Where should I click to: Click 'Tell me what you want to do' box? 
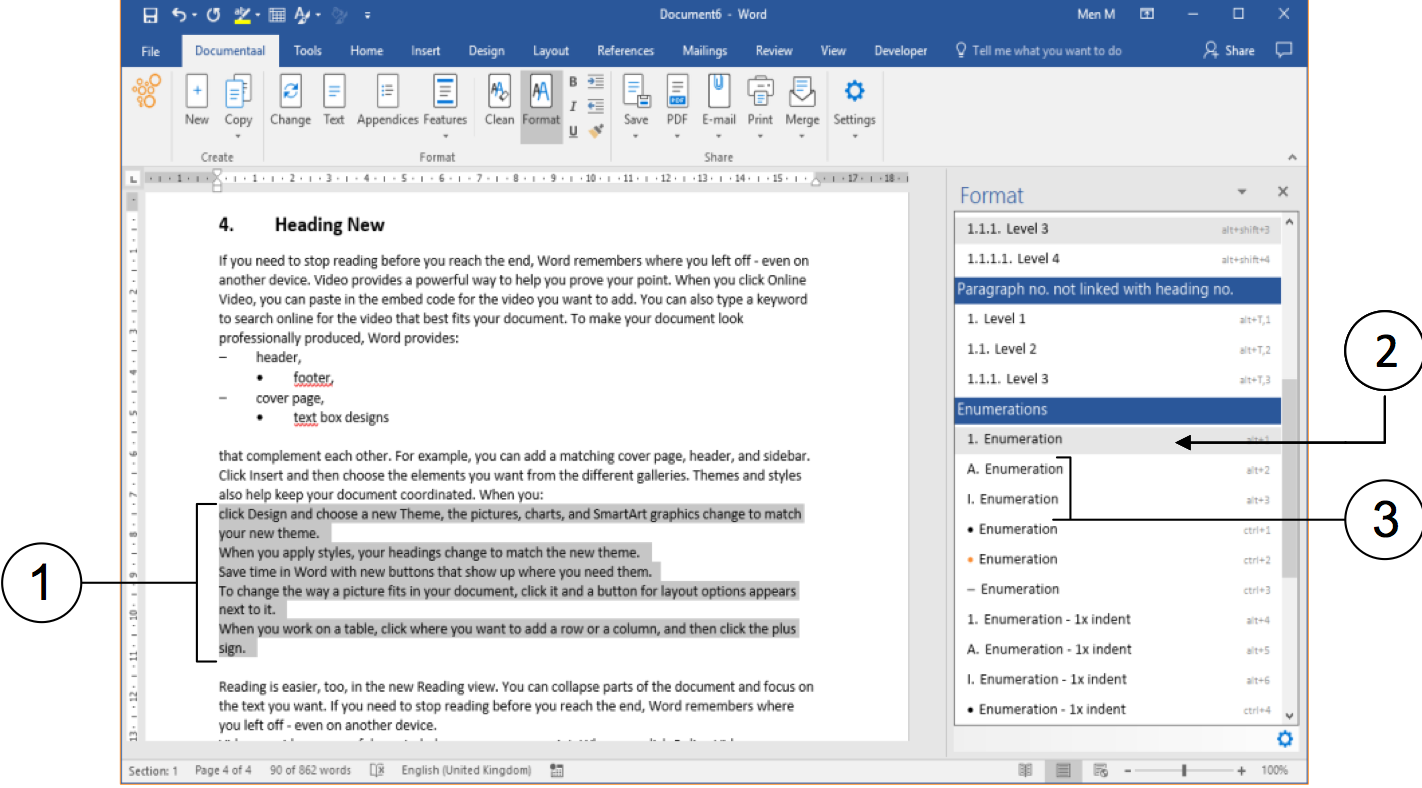(1039, 51)
